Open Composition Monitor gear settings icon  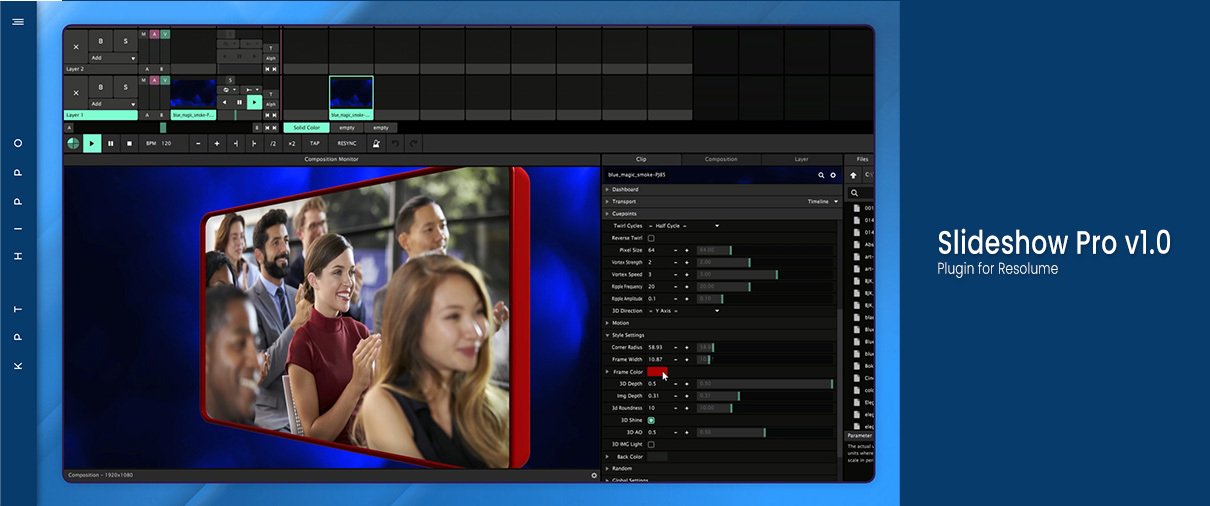click(594, 475)
